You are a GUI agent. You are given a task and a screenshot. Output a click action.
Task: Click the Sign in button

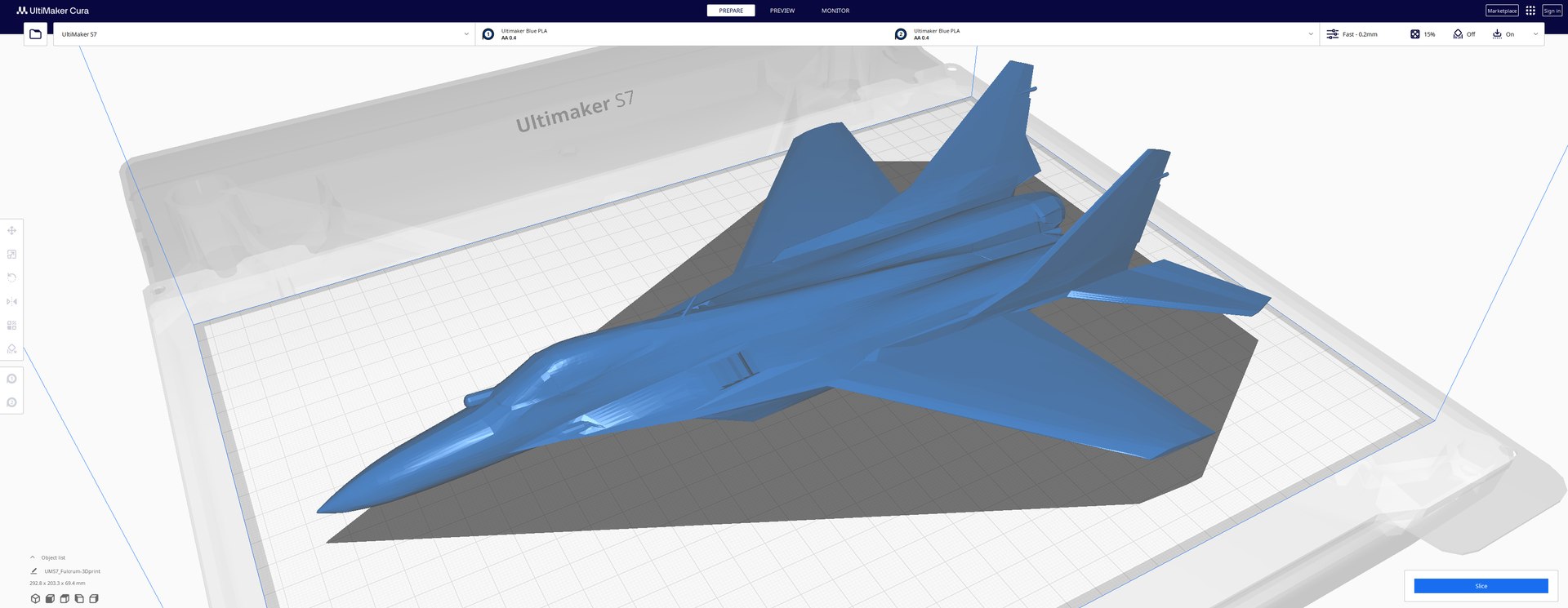(x=1552, y=11)
